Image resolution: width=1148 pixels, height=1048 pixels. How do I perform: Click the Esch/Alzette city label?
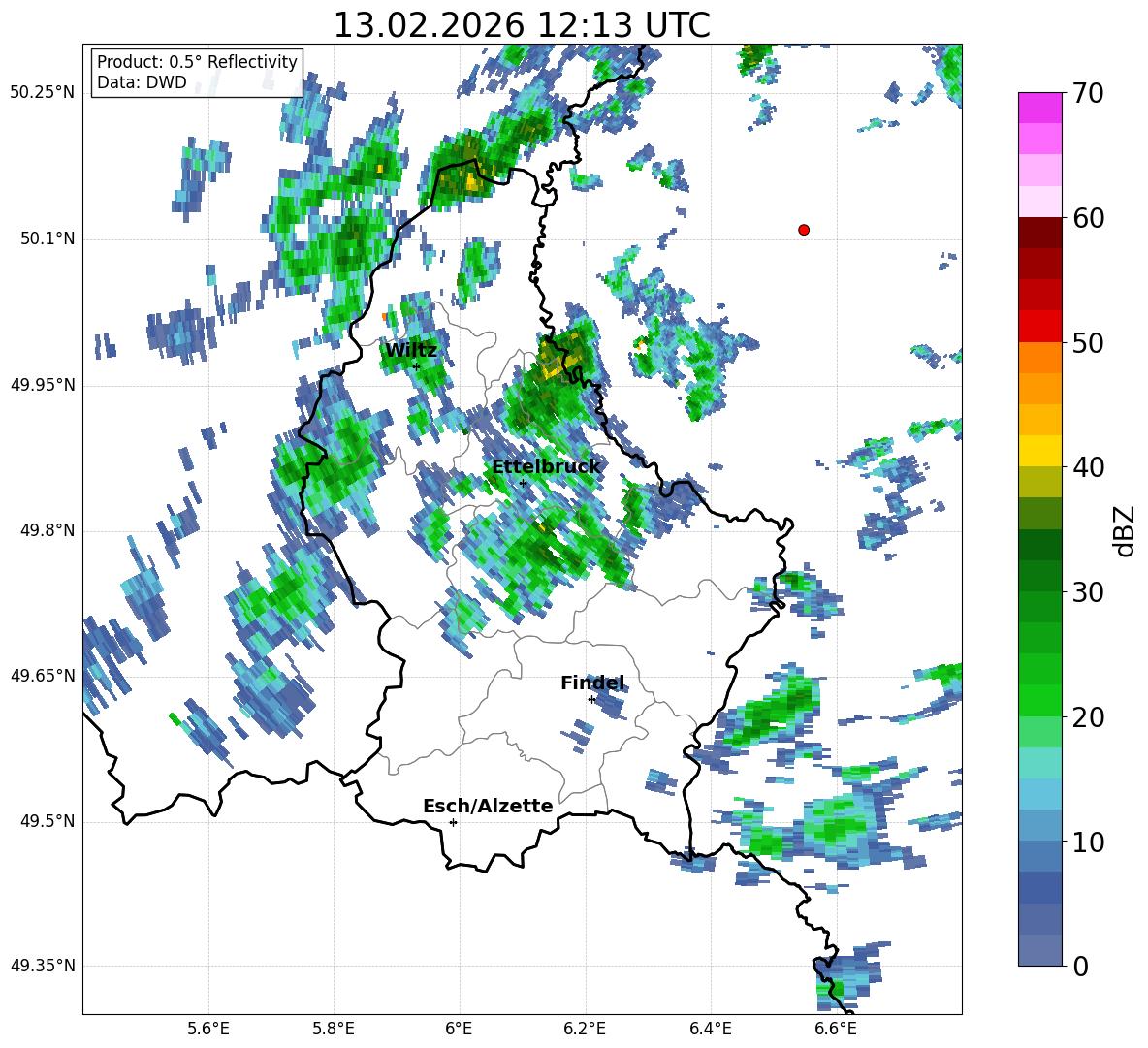[488, 807]
